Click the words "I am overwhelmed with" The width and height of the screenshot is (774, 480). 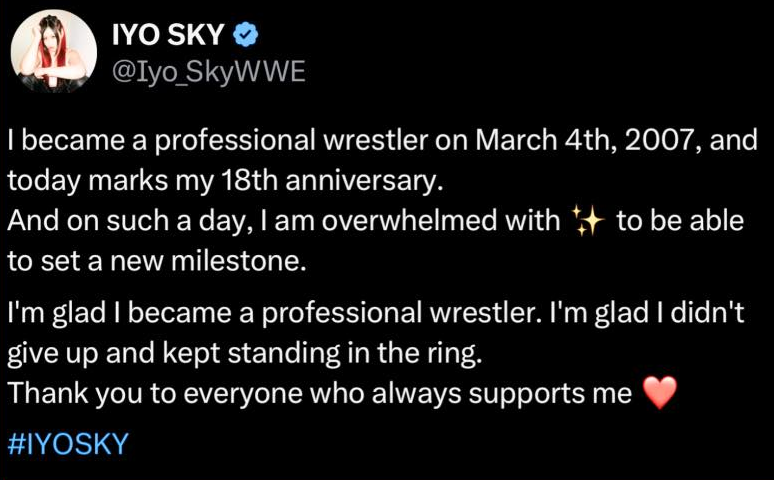pos(407,220)
